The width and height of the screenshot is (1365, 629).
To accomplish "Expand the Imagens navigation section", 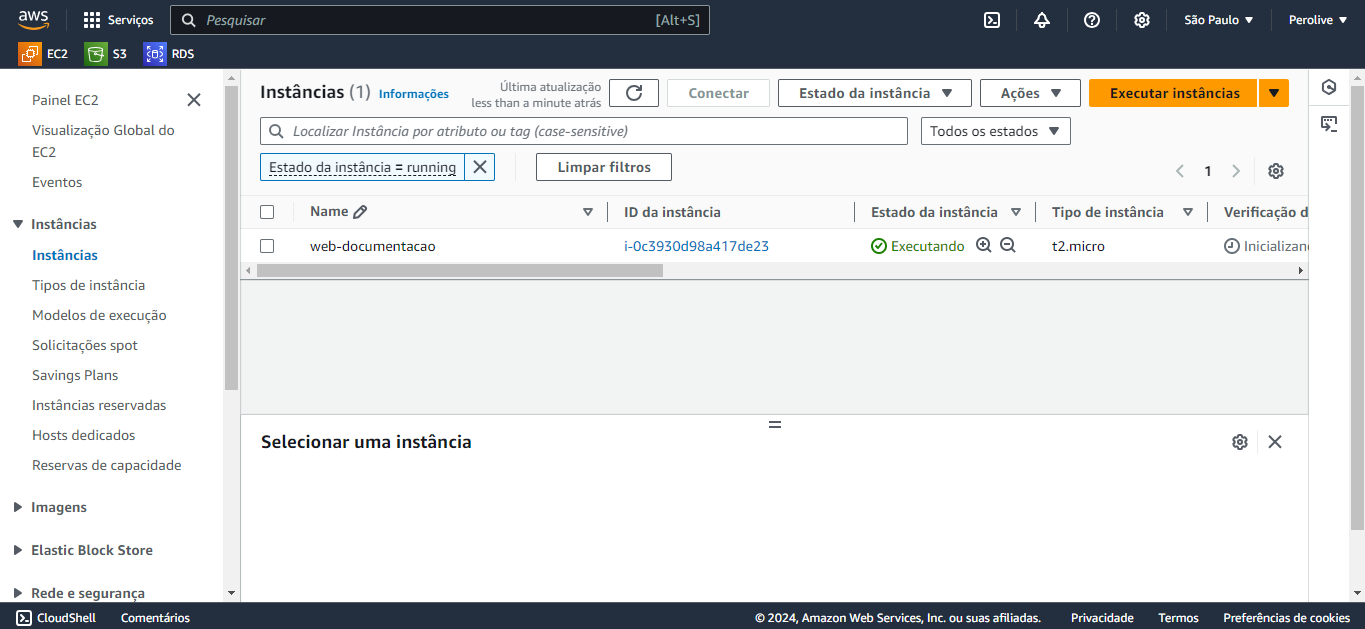I will pyautogui.click(x=18, y=507).
